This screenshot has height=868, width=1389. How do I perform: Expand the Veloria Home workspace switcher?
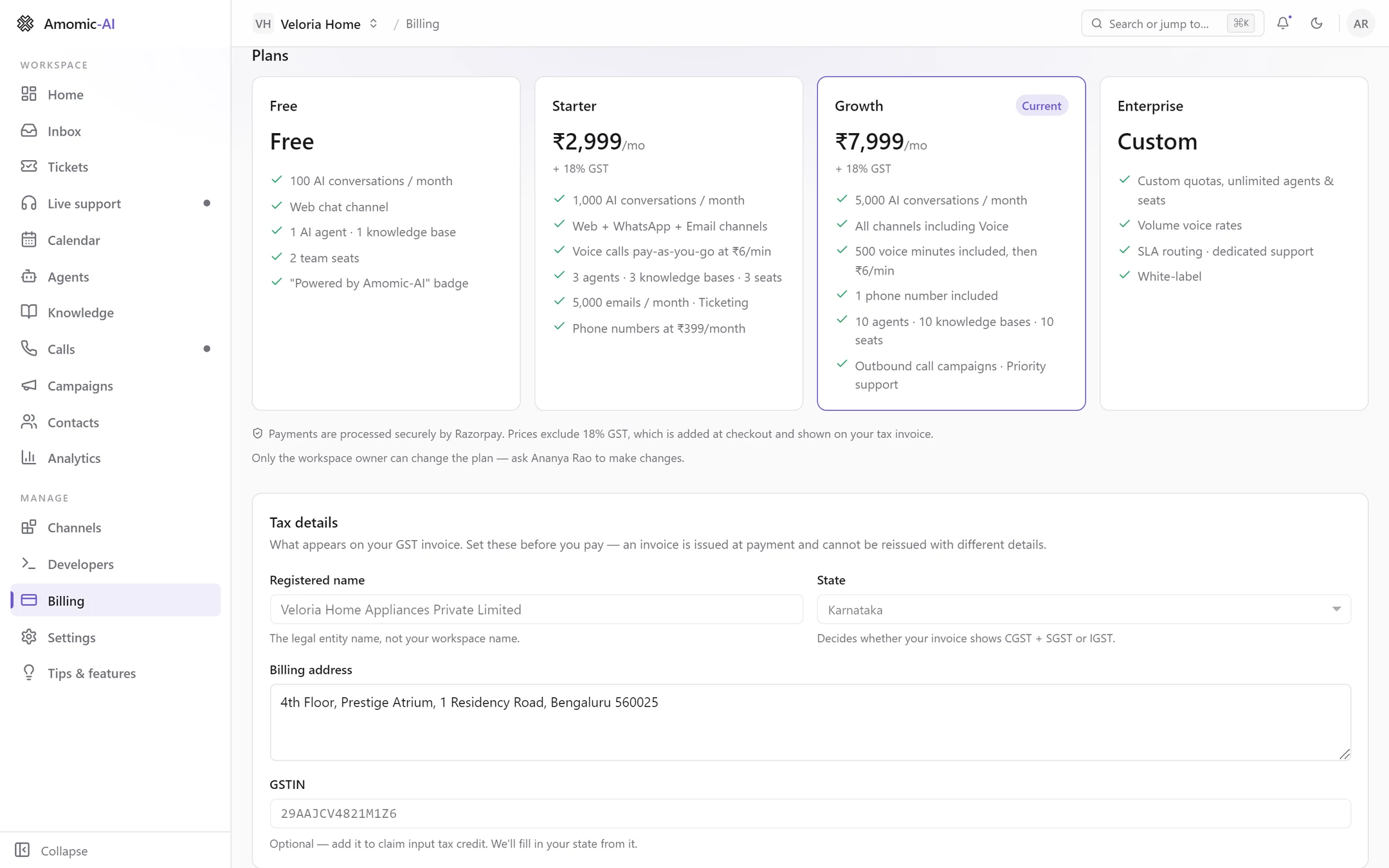(x=316, y=24)
